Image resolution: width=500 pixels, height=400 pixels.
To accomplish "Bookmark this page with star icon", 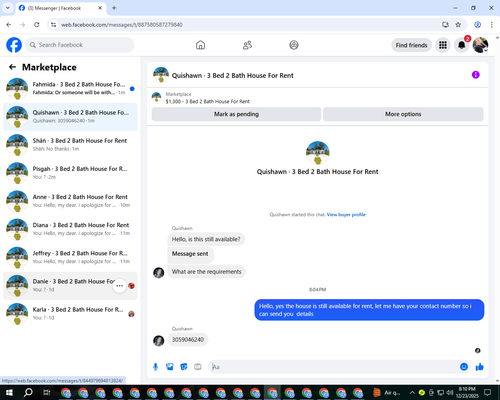I will pyautogui.click(x=458, y=25).
